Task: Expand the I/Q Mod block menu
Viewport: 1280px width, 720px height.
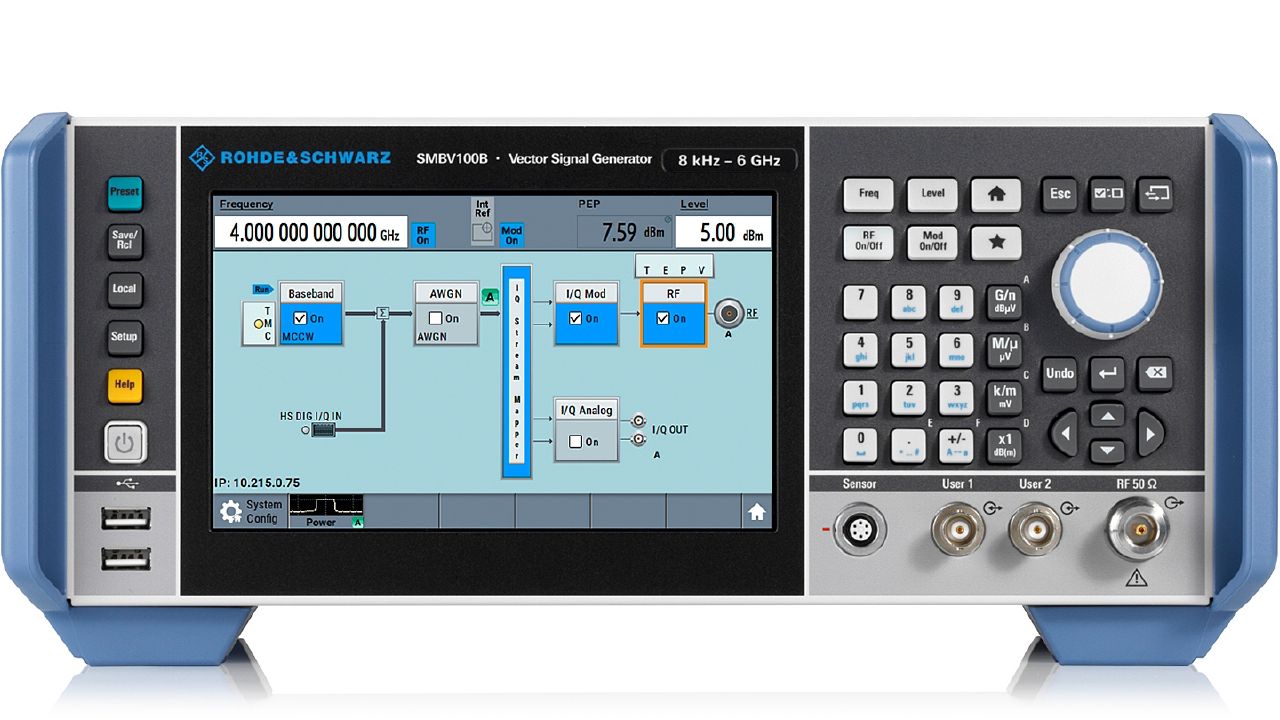Action: click(x=586, y=293)
